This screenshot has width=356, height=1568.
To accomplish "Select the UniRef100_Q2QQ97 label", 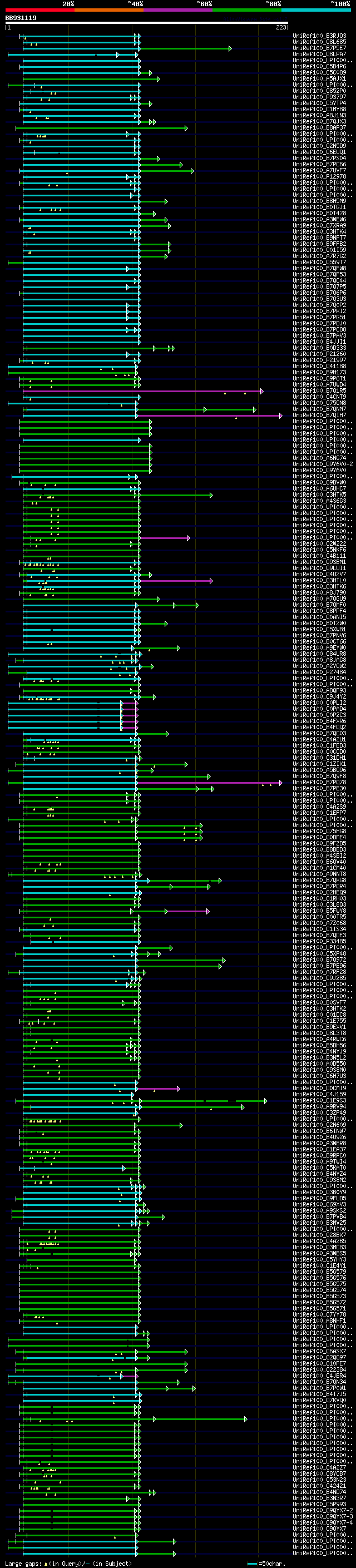I will (319, 1357).
